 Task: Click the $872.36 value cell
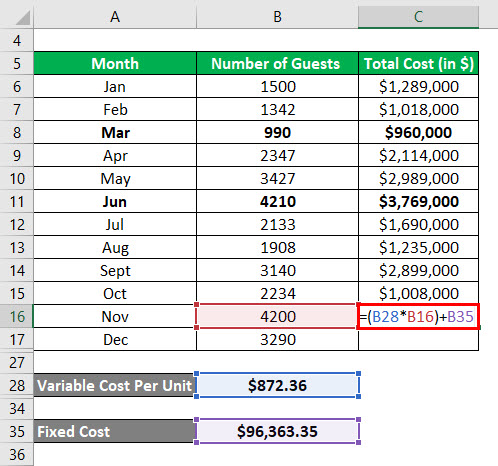[277, 385]
